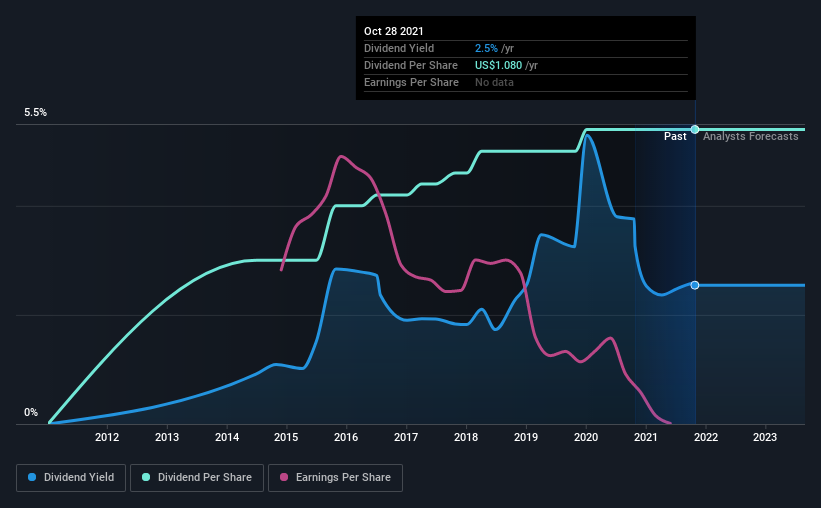Toggle the Dividend Yield legend button
This screenshot has width=821, height=508.
(x=71, y=478)
